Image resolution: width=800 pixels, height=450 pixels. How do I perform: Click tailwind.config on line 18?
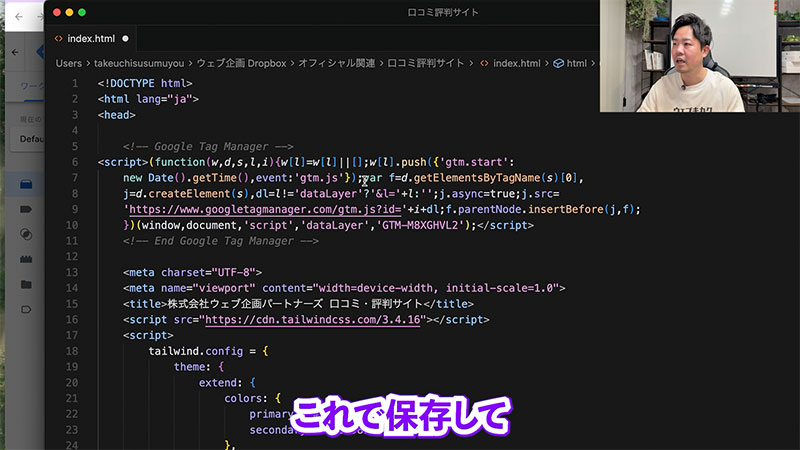[x=195, y=351]
